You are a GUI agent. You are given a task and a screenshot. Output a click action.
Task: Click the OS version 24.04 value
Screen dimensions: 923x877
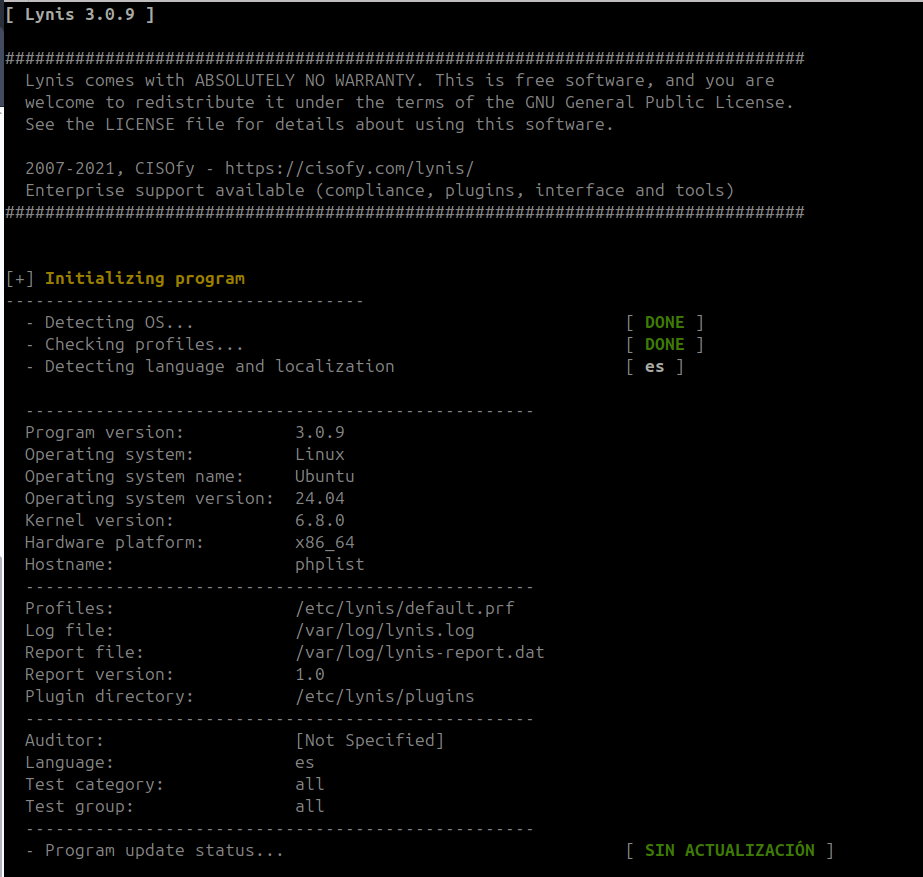(x=319, y=499)
